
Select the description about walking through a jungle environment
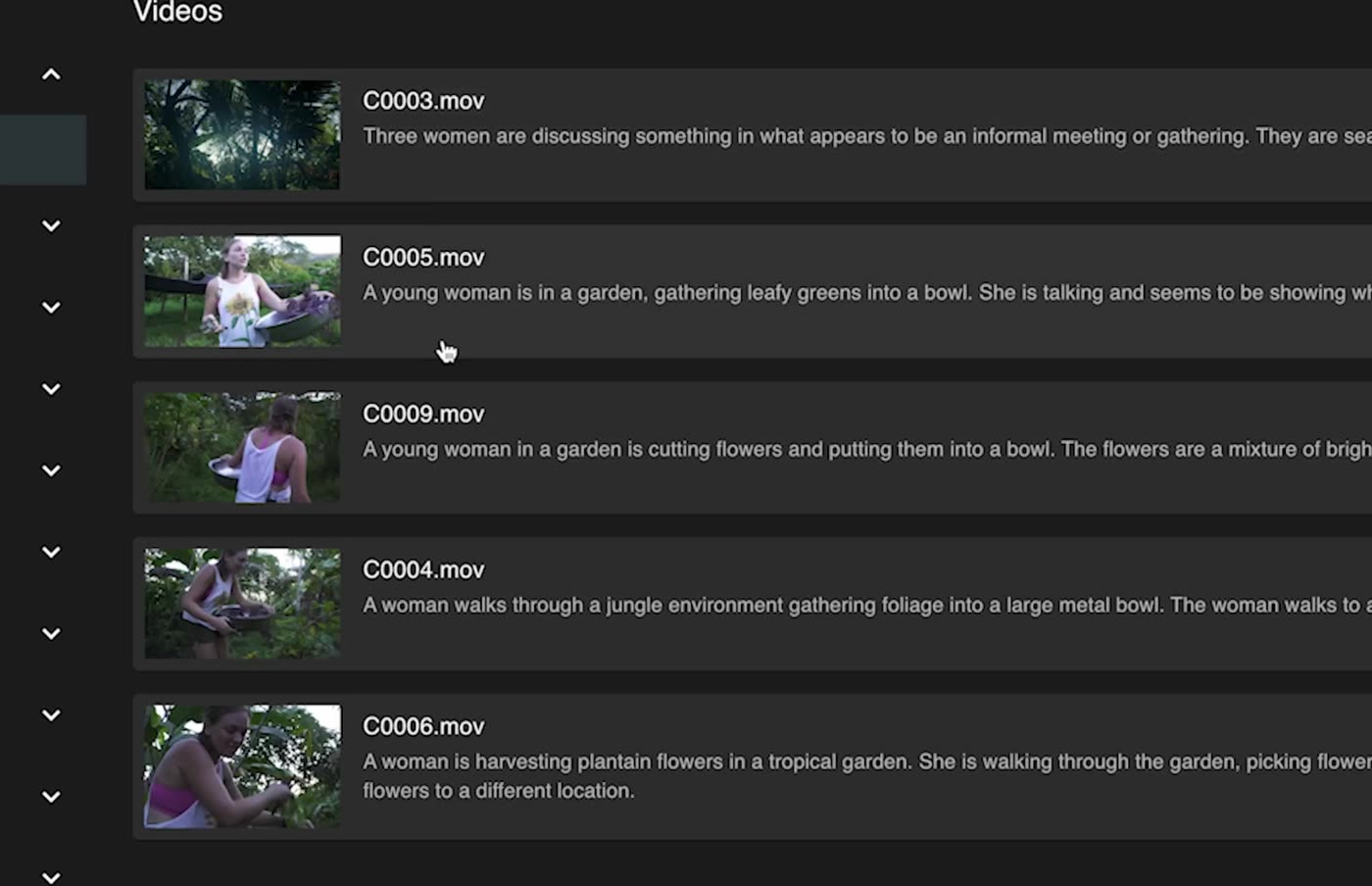[x=867, y=606]
